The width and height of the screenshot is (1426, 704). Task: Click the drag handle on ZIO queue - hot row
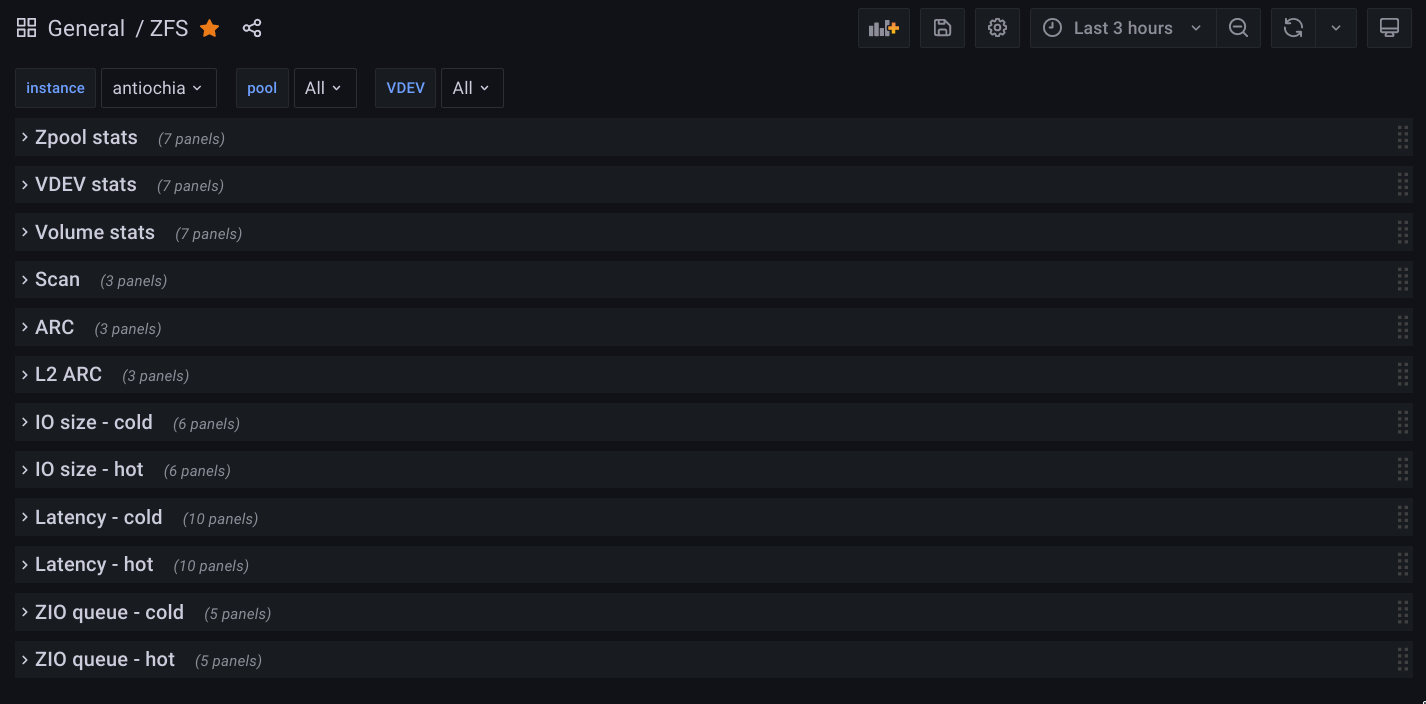pyautogui.click(x=1403, y=660)
